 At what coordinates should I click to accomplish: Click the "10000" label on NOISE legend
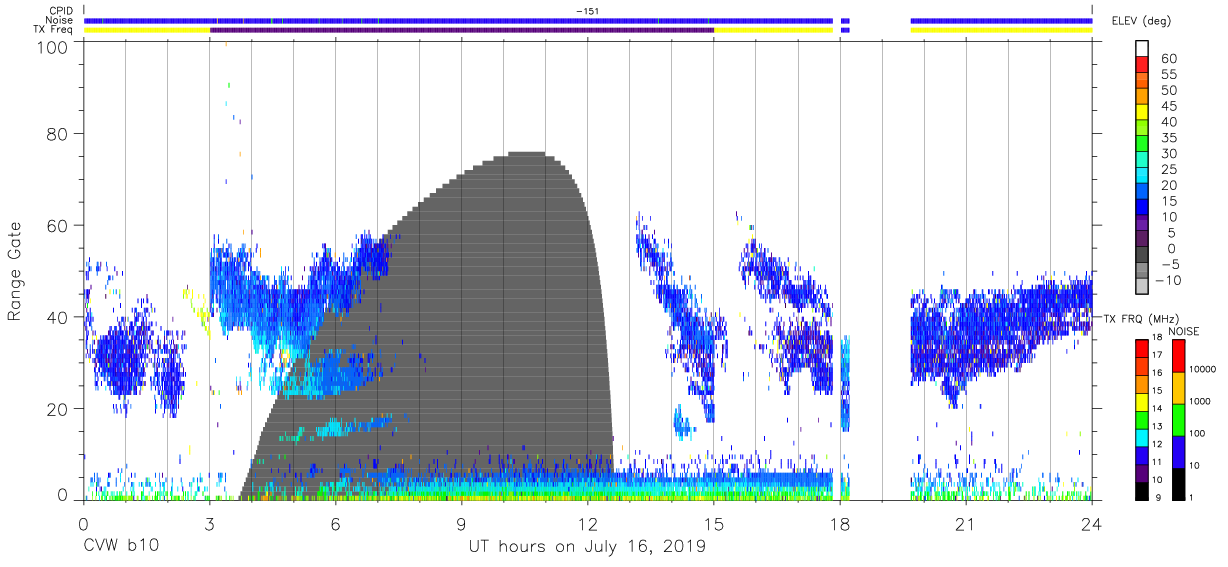point(1201,370)
